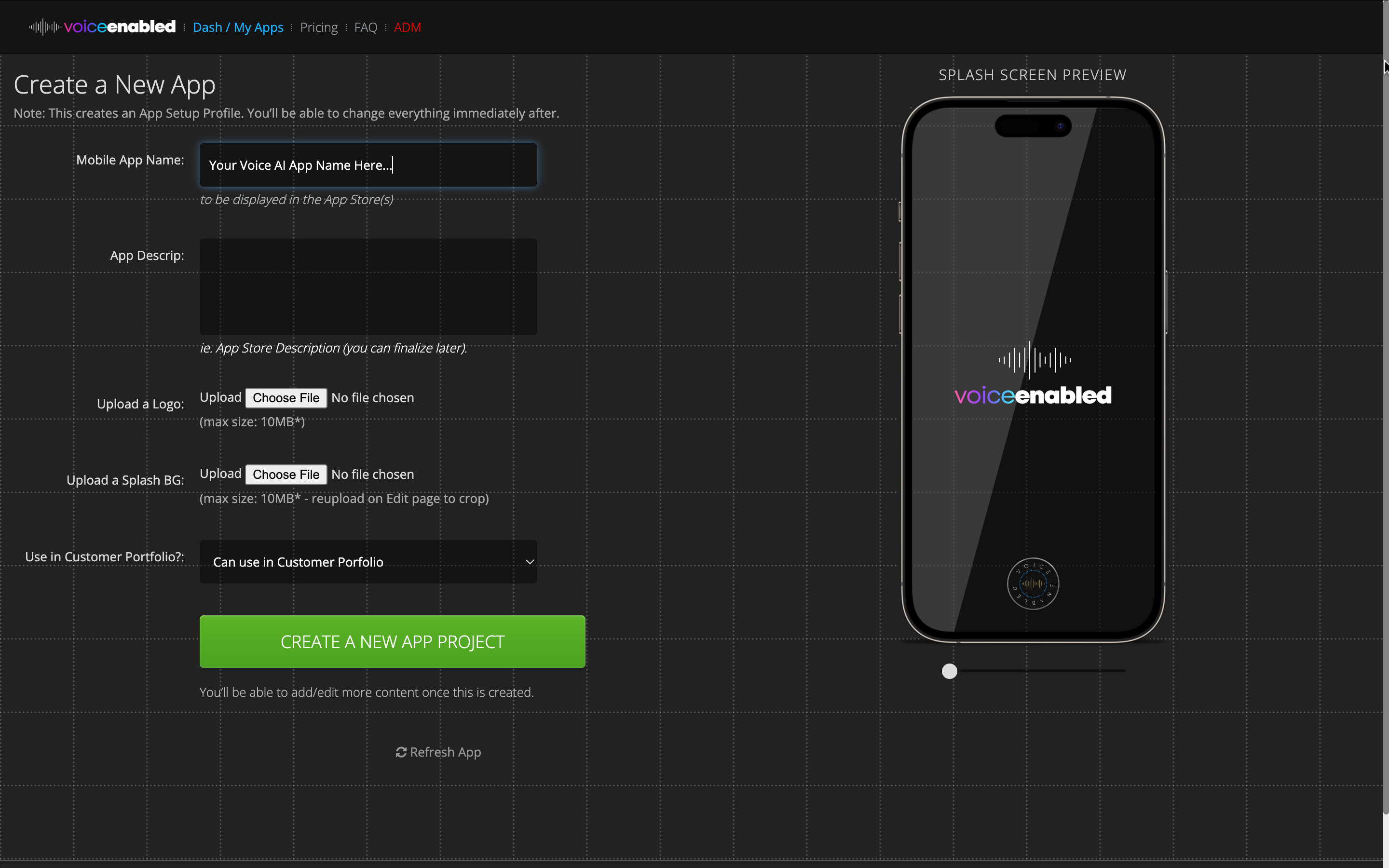Expand the Customer Portfolio dropdown chevron

(529, 561)
